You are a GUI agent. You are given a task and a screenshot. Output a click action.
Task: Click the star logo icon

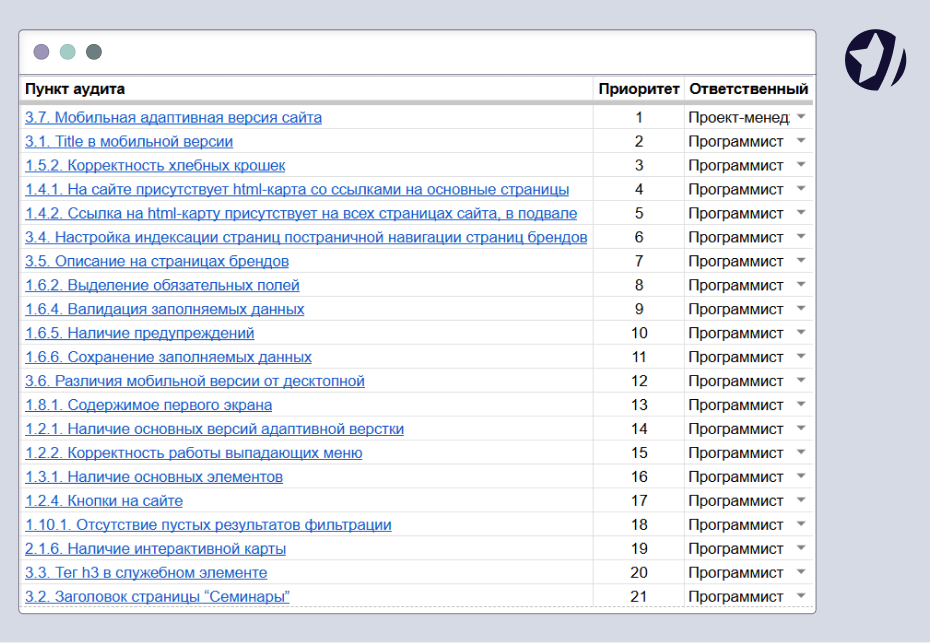pos(875,59)
